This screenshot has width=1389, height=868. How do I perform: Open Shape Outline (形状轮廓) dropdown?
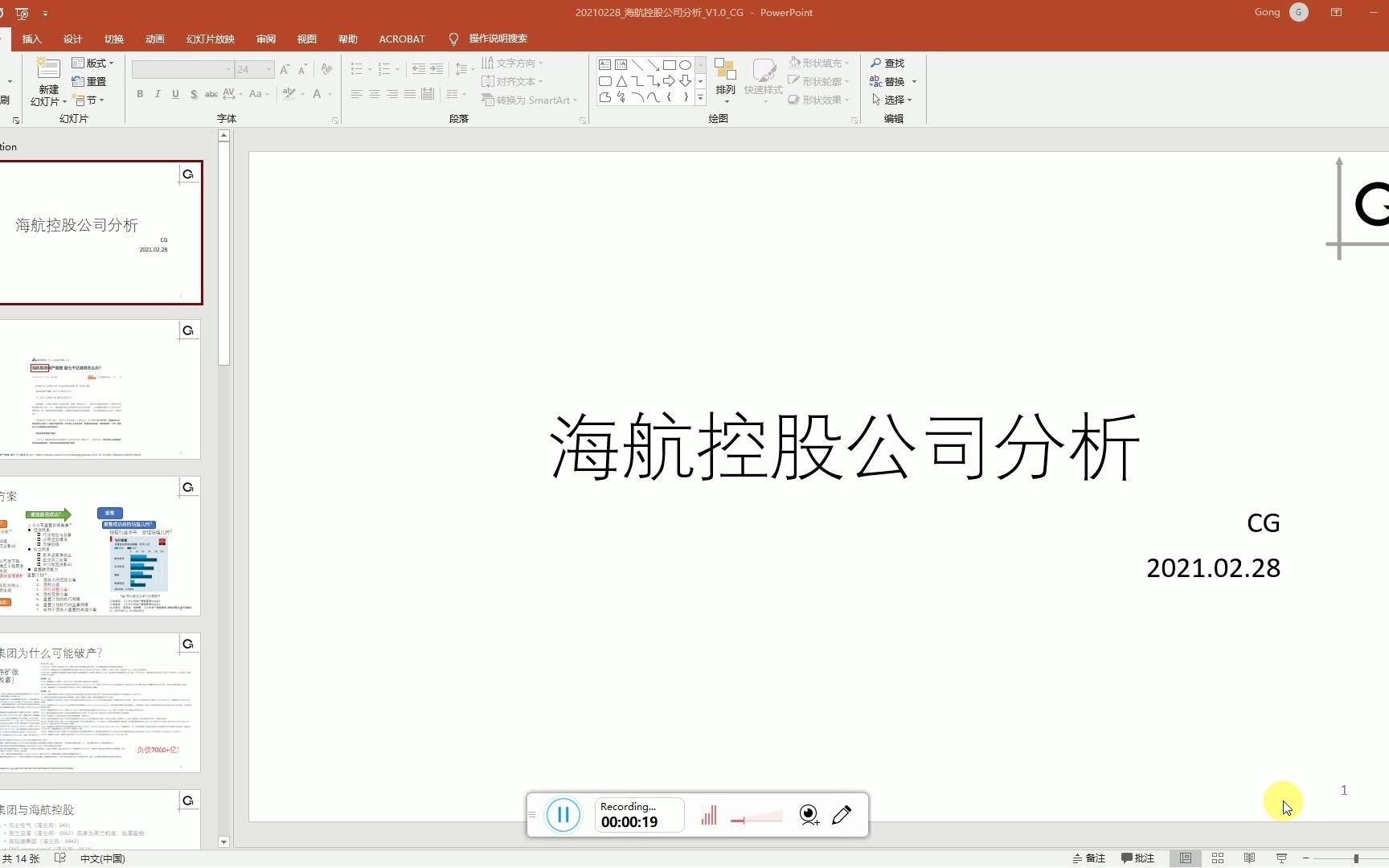(x=818, y=81)
